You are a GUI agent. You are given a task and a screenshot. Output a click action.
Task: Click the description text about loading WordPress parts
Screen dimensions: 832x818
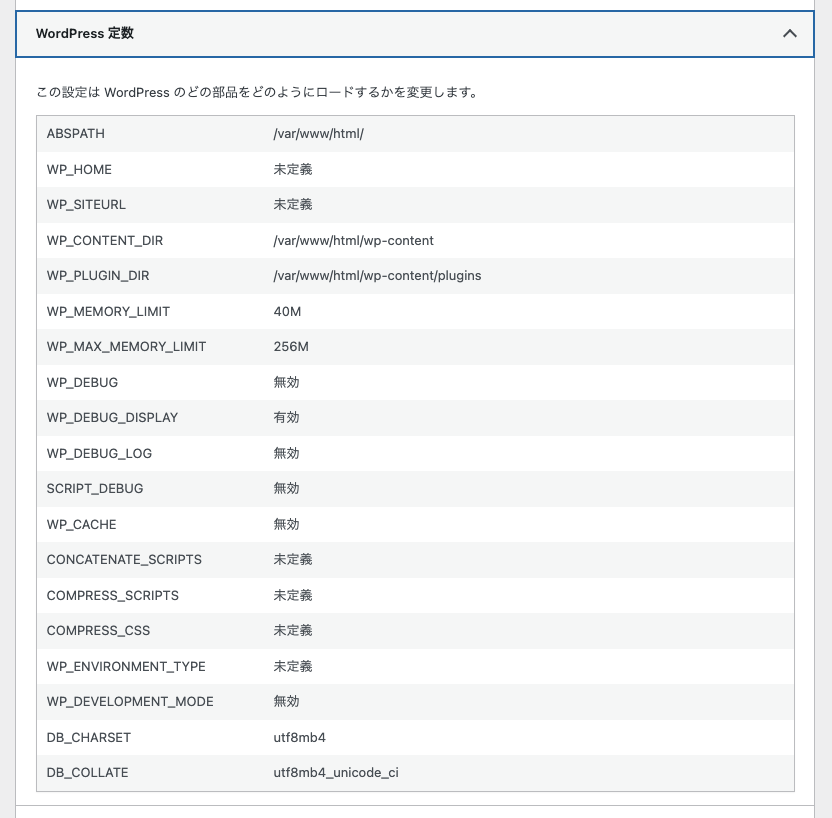pos(257,92)
